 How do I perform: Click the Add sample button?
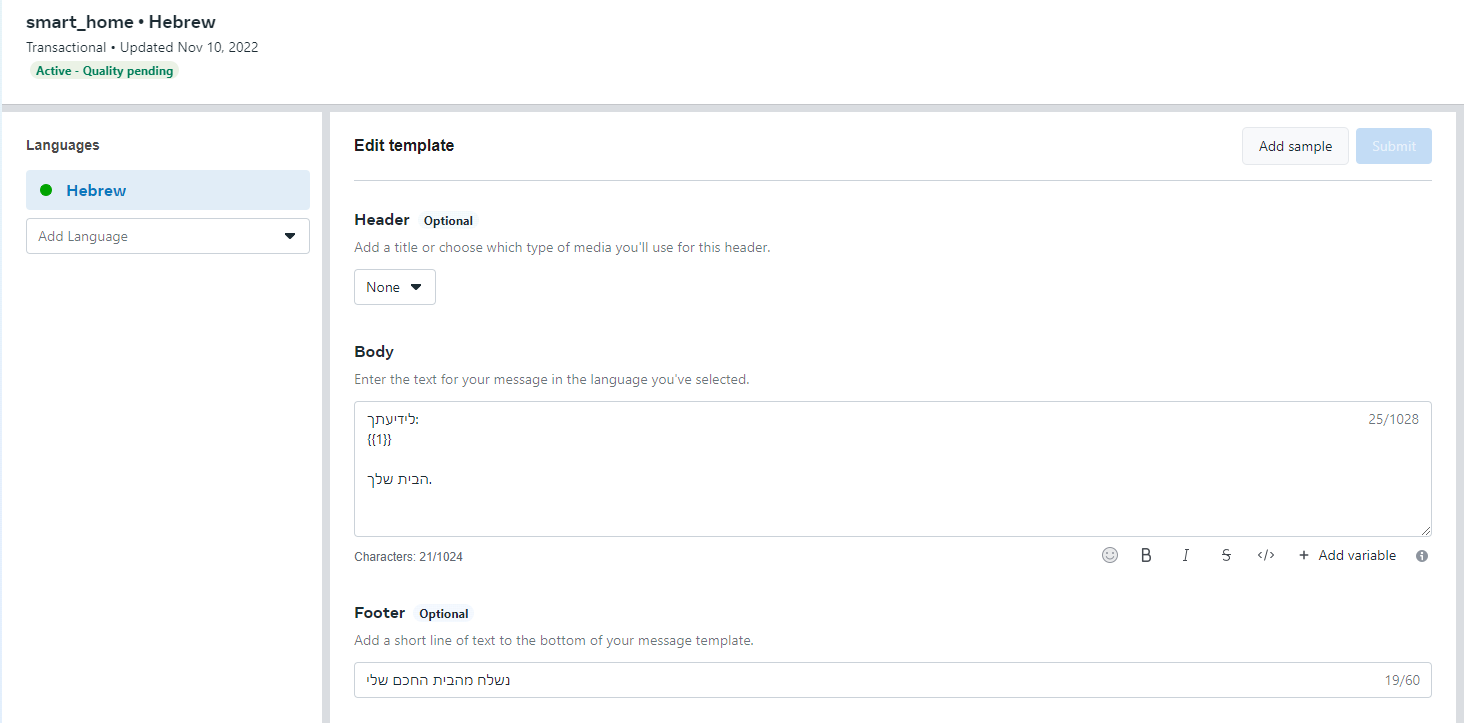click(1295, 146)
